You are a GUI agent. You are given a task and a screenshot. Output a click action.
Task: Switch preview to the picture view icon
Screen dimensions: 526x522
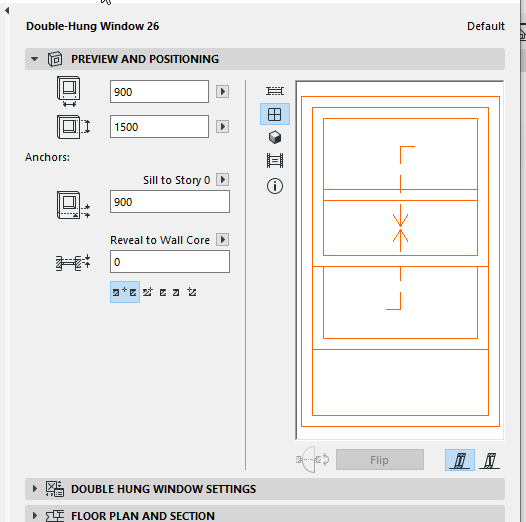pyautogui.click(x=275, y=160)
